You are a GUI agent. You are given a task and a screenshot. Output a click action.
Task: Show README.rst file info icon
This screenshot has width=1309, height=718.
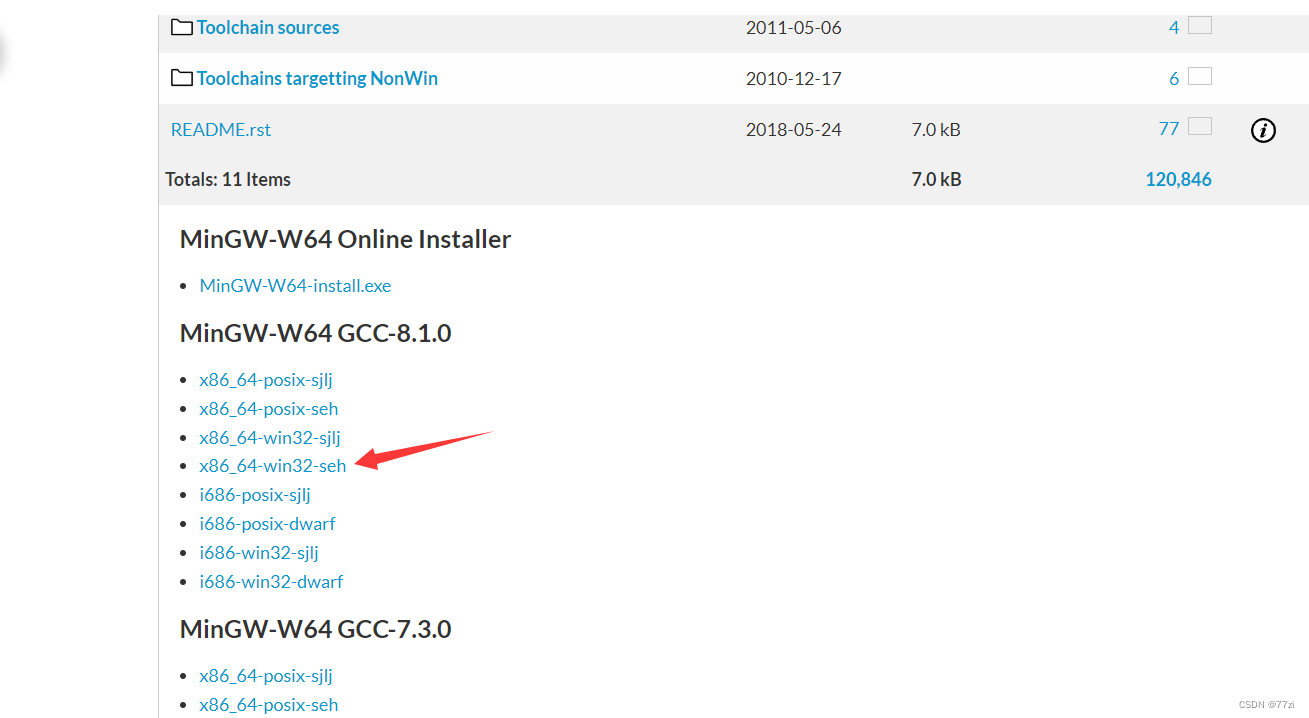point(1263,130)
